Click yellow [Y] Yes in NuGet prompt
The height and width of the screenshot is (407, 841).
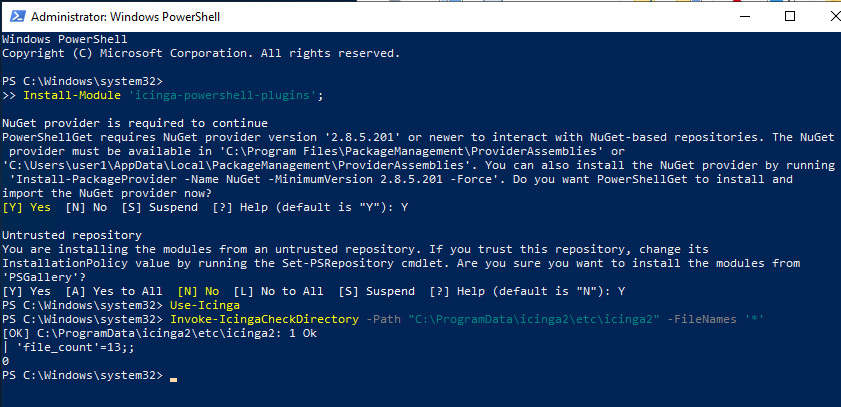tap(26, 207)
